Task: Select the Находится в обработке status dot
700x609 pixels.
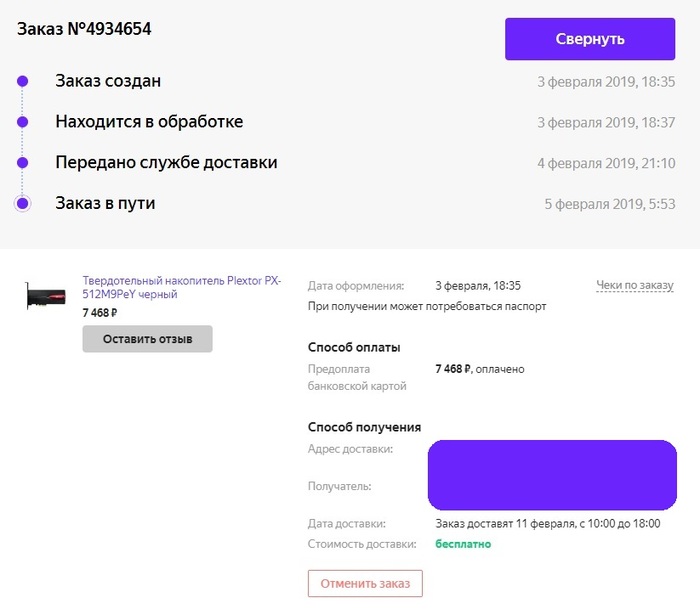Action: pyautogui.click(x=23, y=122)
